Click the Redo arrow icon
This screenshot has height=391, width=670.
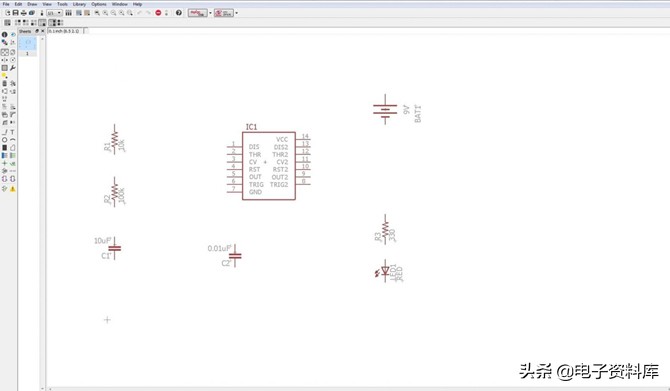(x=148, y=13)
